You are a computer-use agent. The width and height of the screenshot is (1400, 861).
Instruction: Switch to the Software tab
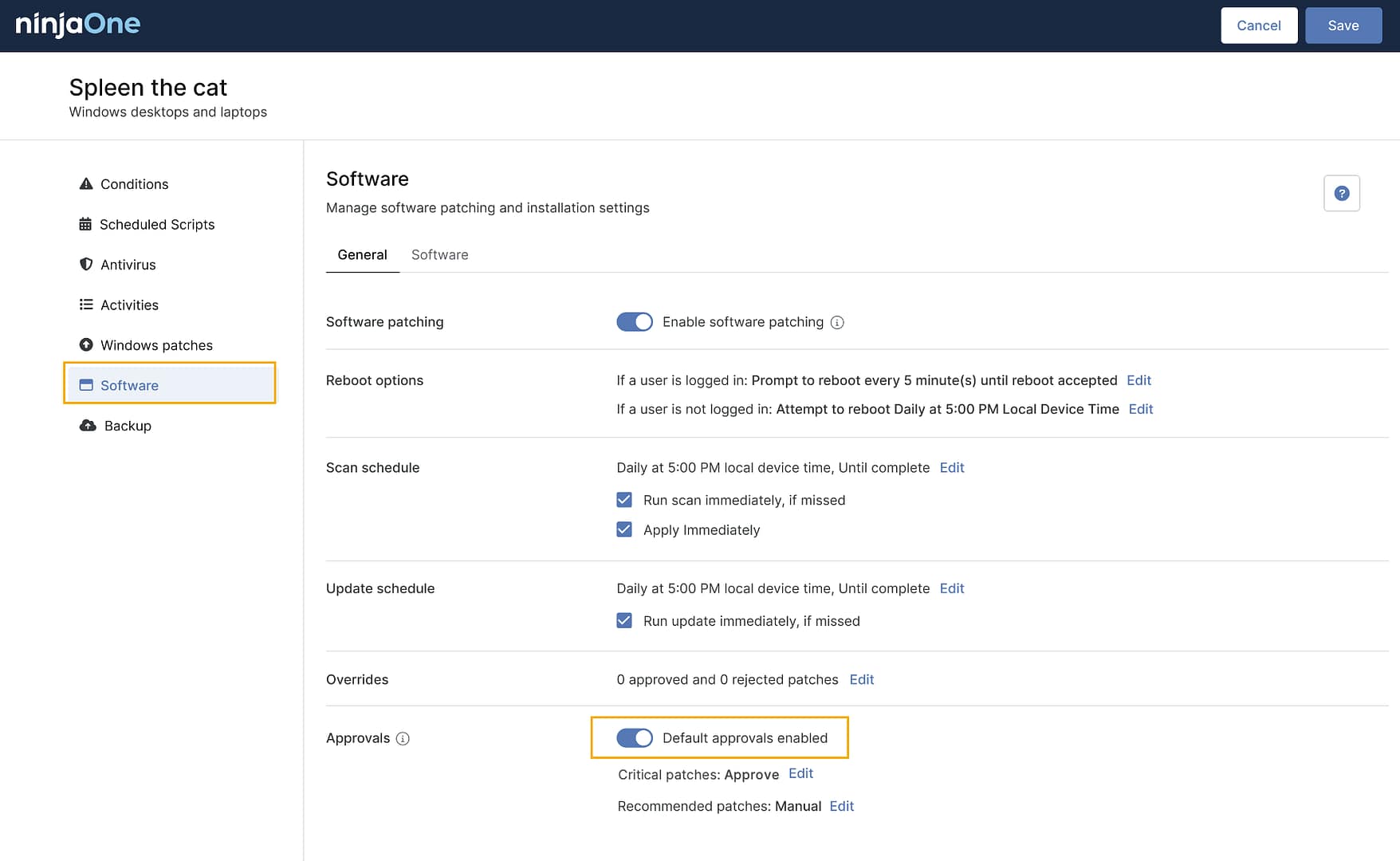(439, 255)
